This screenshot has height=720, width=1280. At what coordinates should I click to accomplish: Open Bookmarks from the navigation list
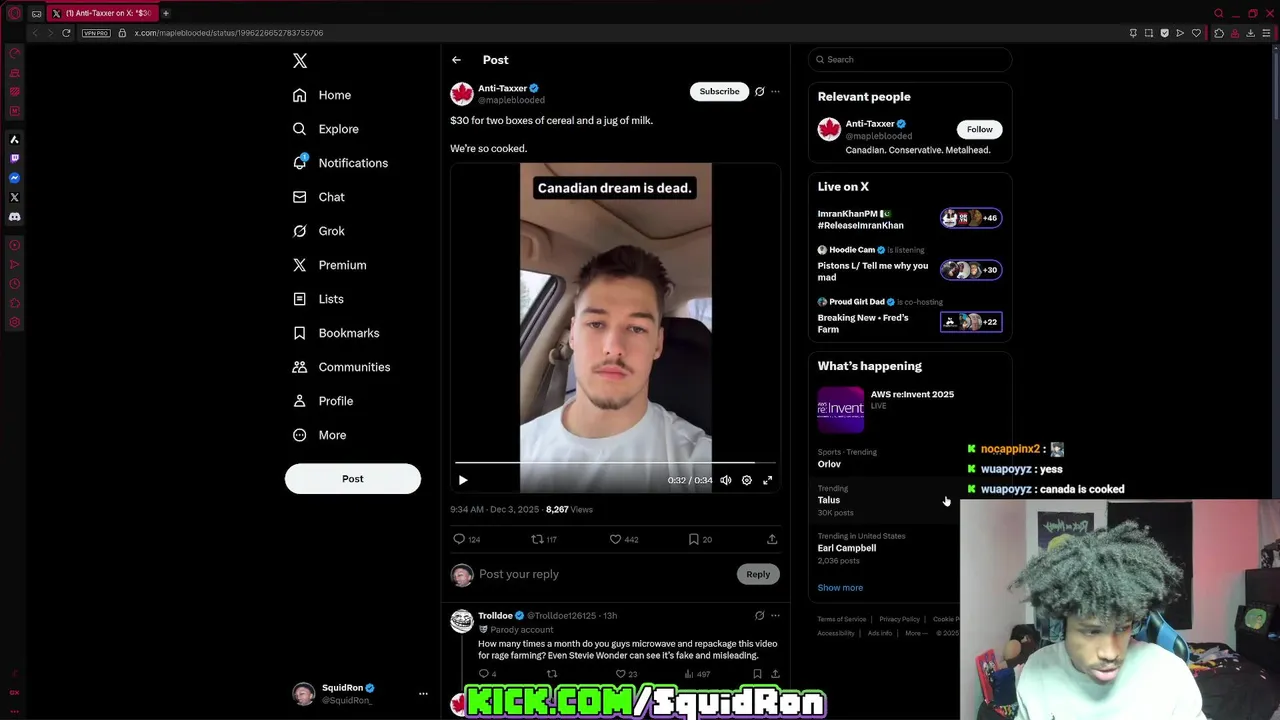point(336,333)
